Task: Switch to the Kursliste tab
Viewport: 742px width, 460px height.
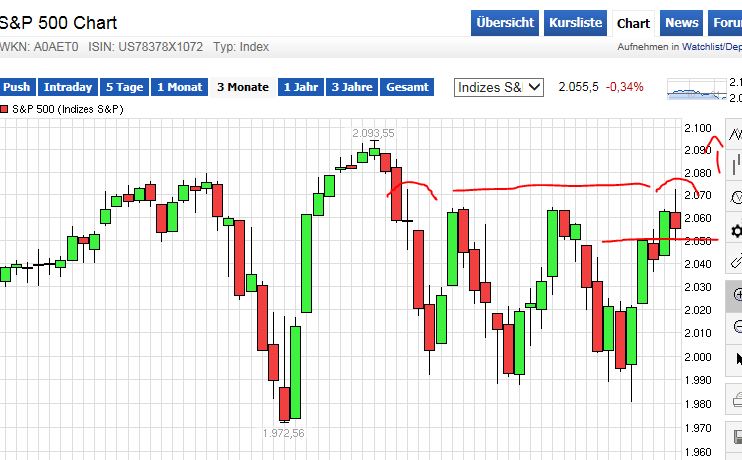Action: tap(575, 23)
